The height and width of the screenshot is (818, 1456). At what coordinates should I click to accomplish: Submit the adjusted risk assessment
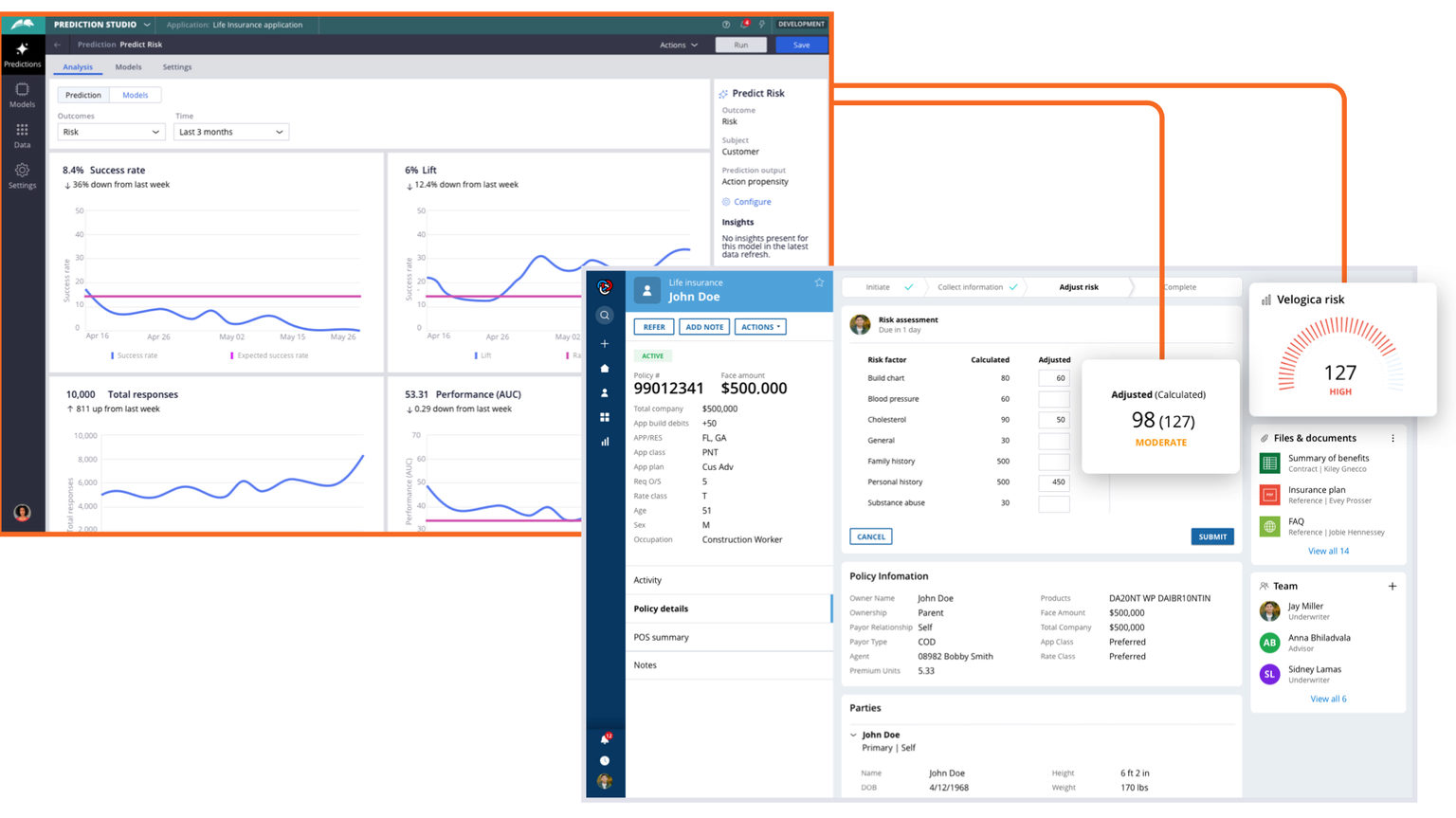[x=1211, y=536]
